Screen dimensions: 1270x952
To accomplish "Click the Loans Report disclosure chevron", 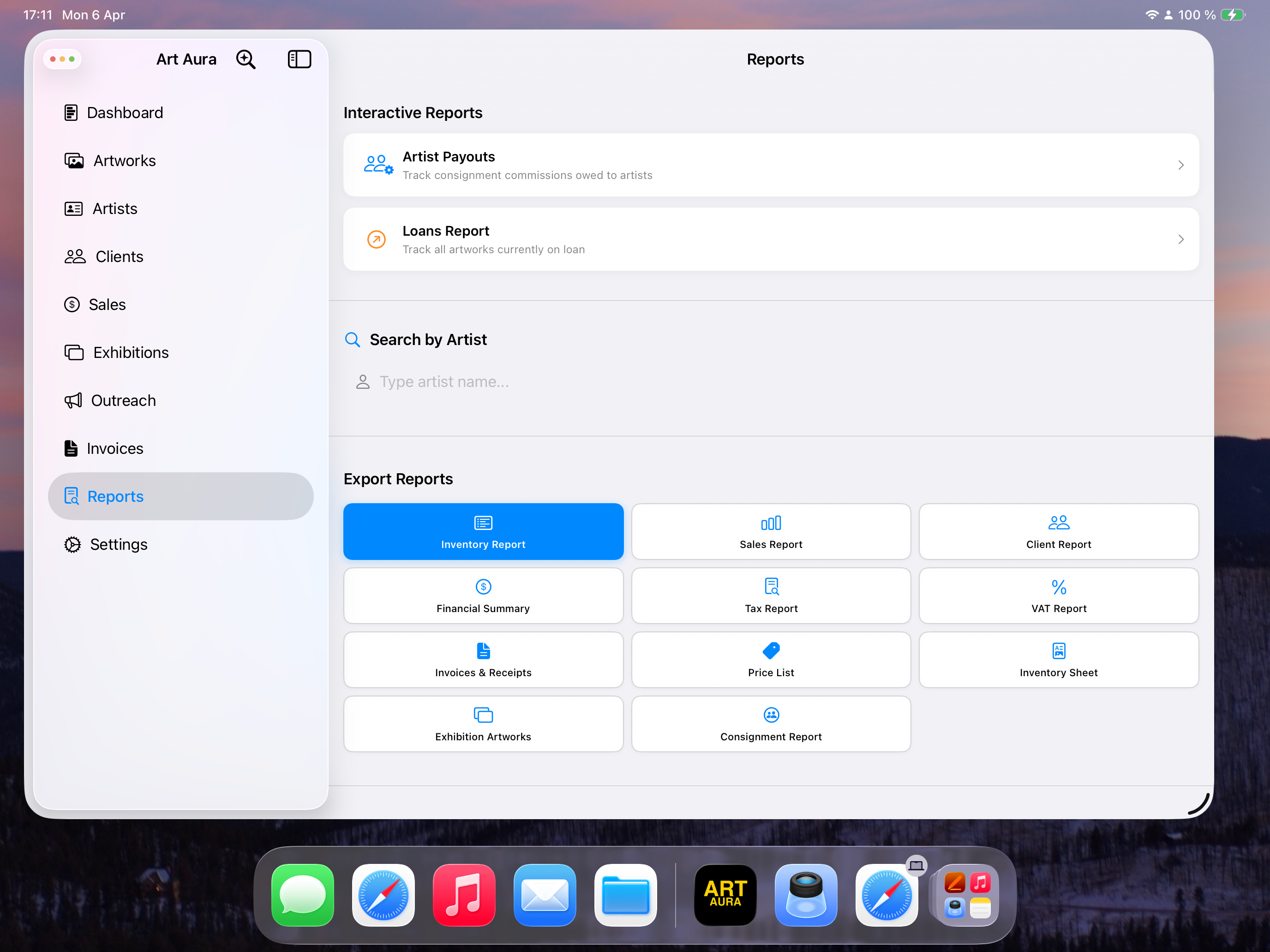I will click(x=1180, y=239).
